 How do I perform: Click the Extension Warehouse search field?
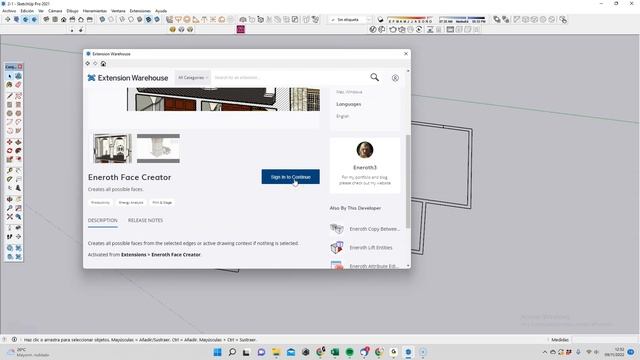point(288,78)
